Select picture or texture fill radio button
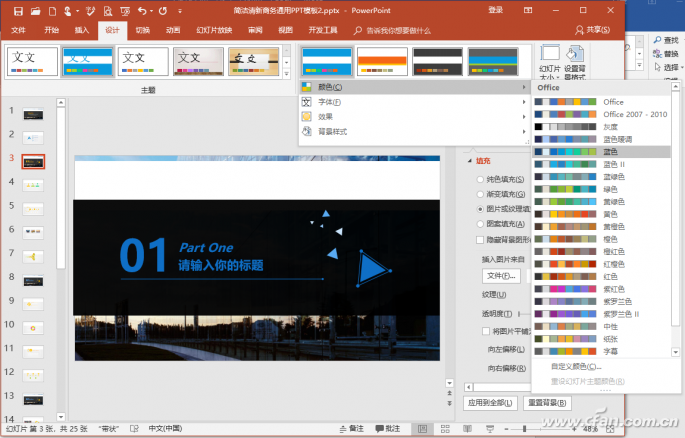The width and height of the screenshot is (685, 438). point(480,209)
